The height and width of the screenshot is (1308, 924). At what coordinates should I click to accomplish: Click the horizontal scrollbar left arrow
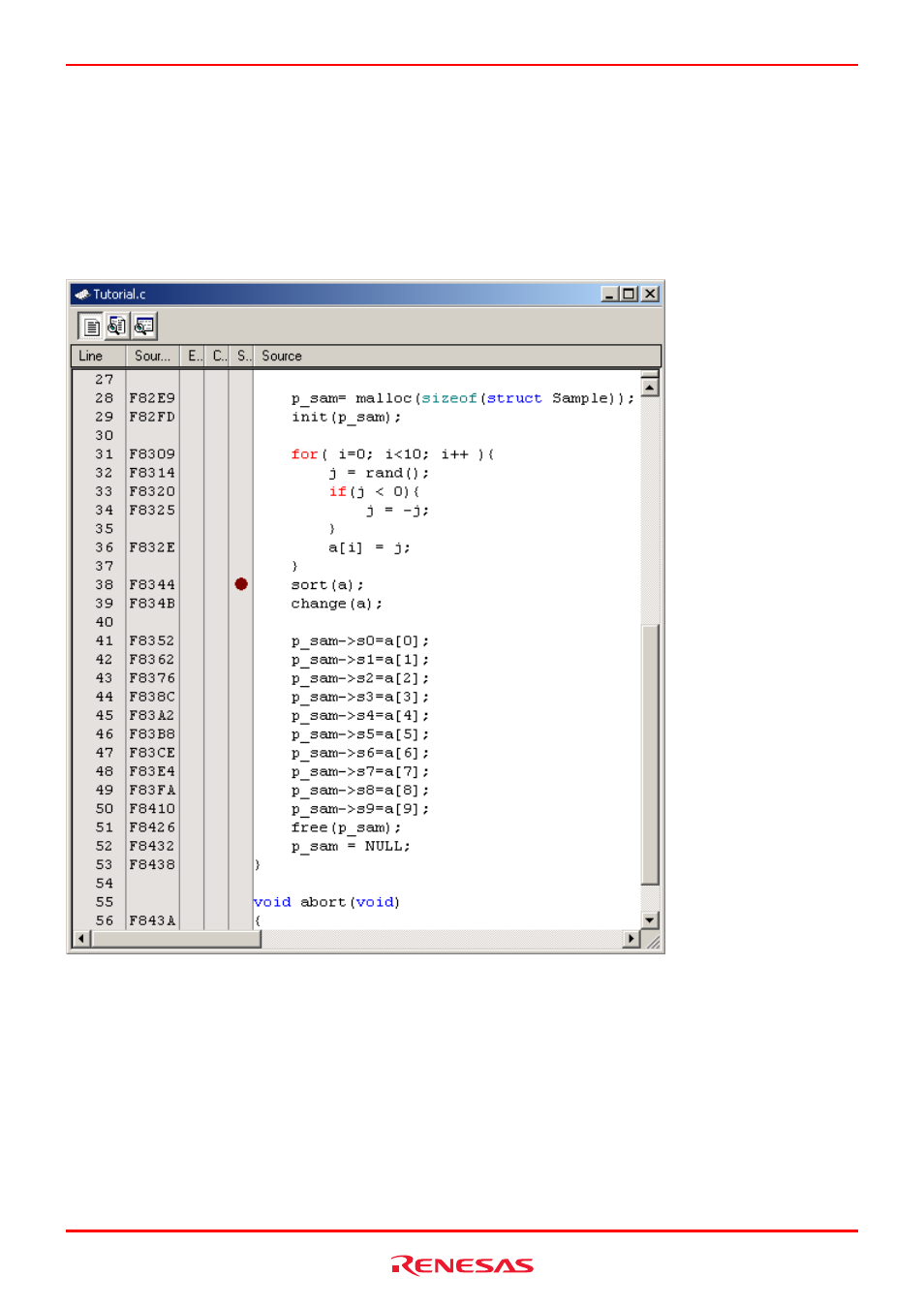coord(82,939)
